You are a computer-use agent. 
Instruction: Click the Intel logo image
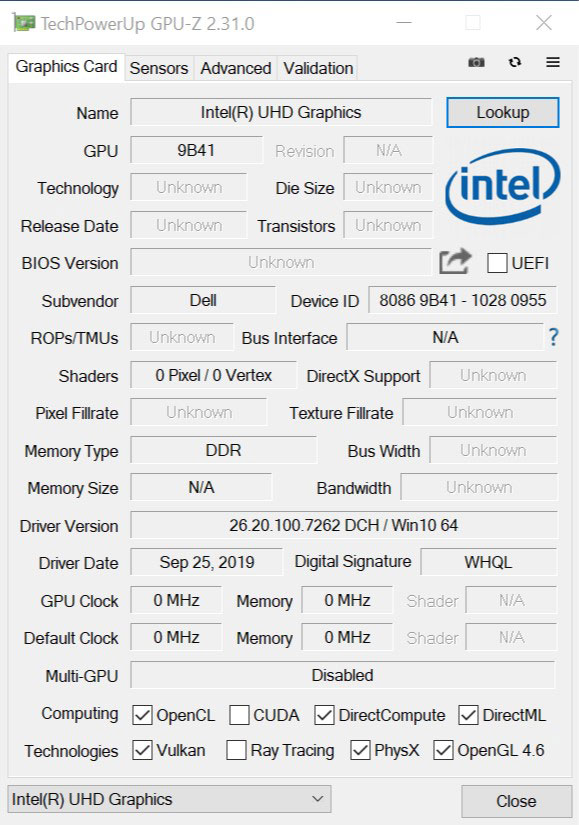503,186
